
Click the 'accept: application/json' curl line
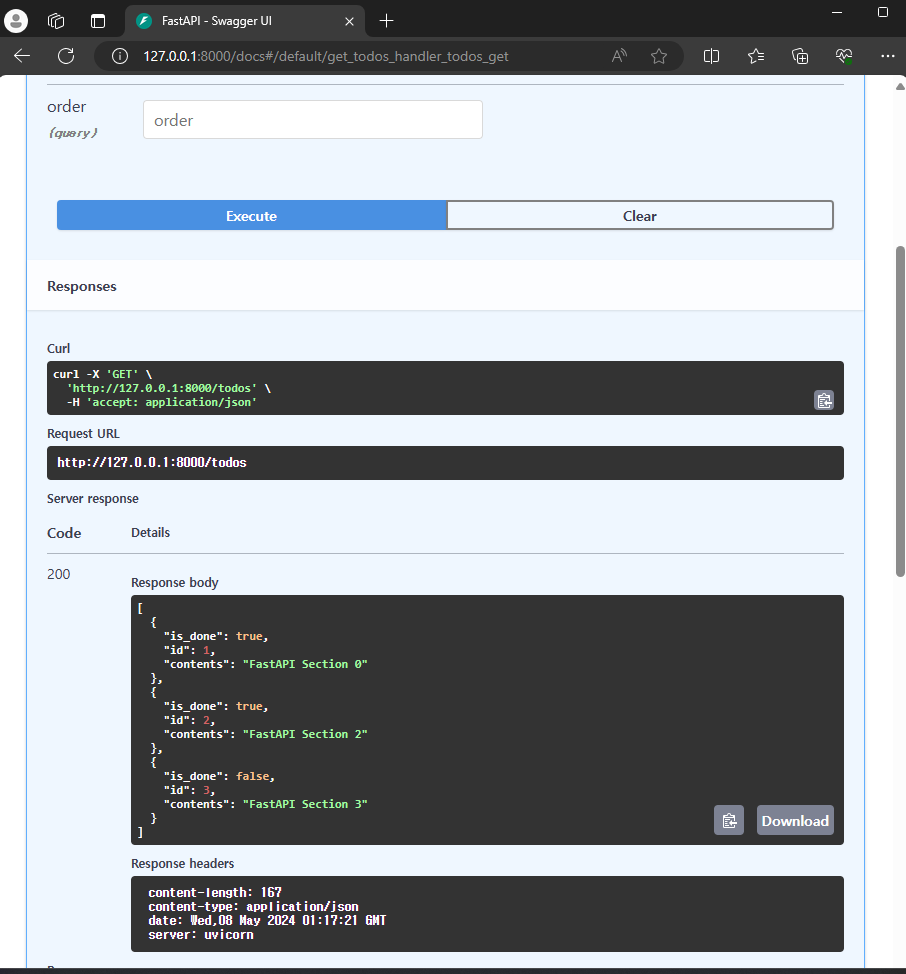(x=162, y=403)
